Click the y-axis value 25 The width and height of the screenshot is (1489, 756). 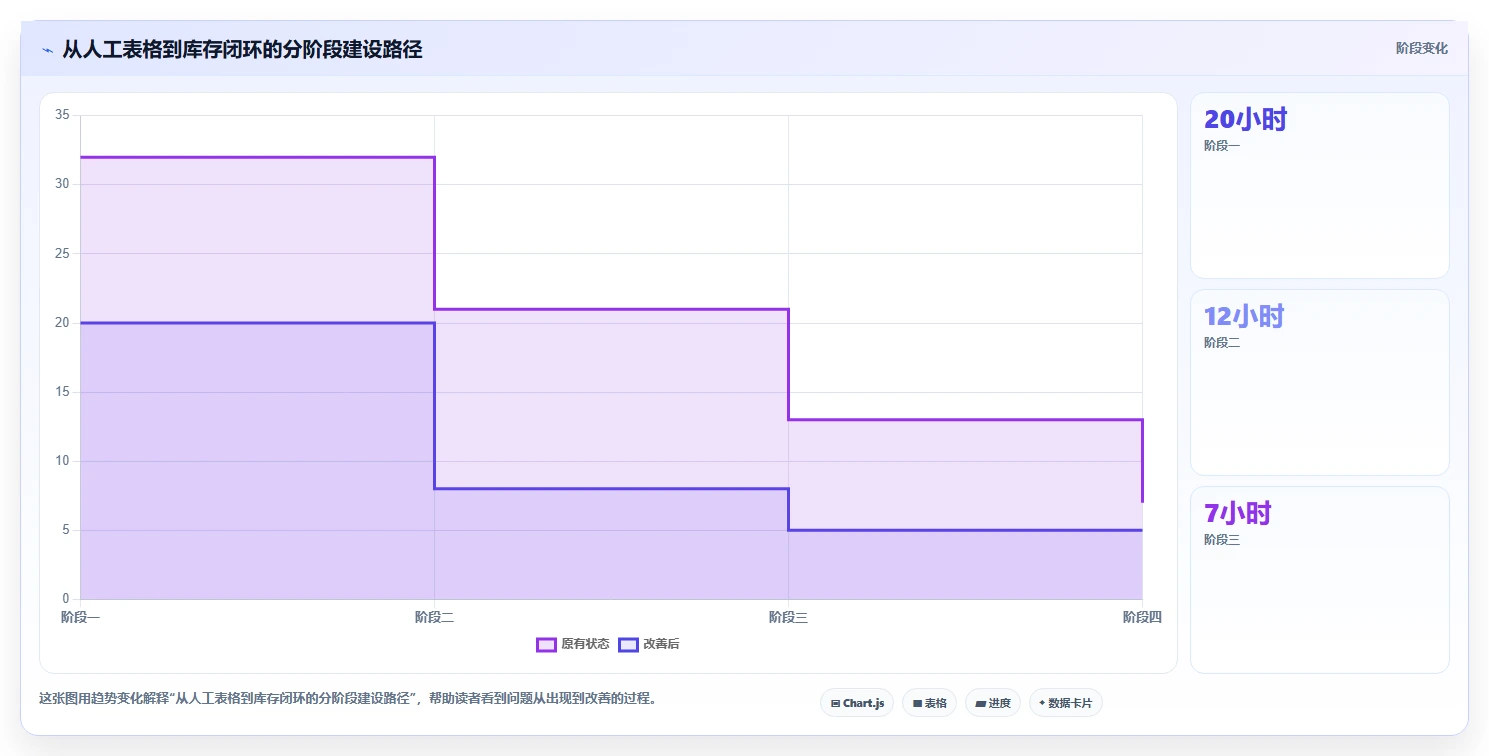(x=62, y=253)
